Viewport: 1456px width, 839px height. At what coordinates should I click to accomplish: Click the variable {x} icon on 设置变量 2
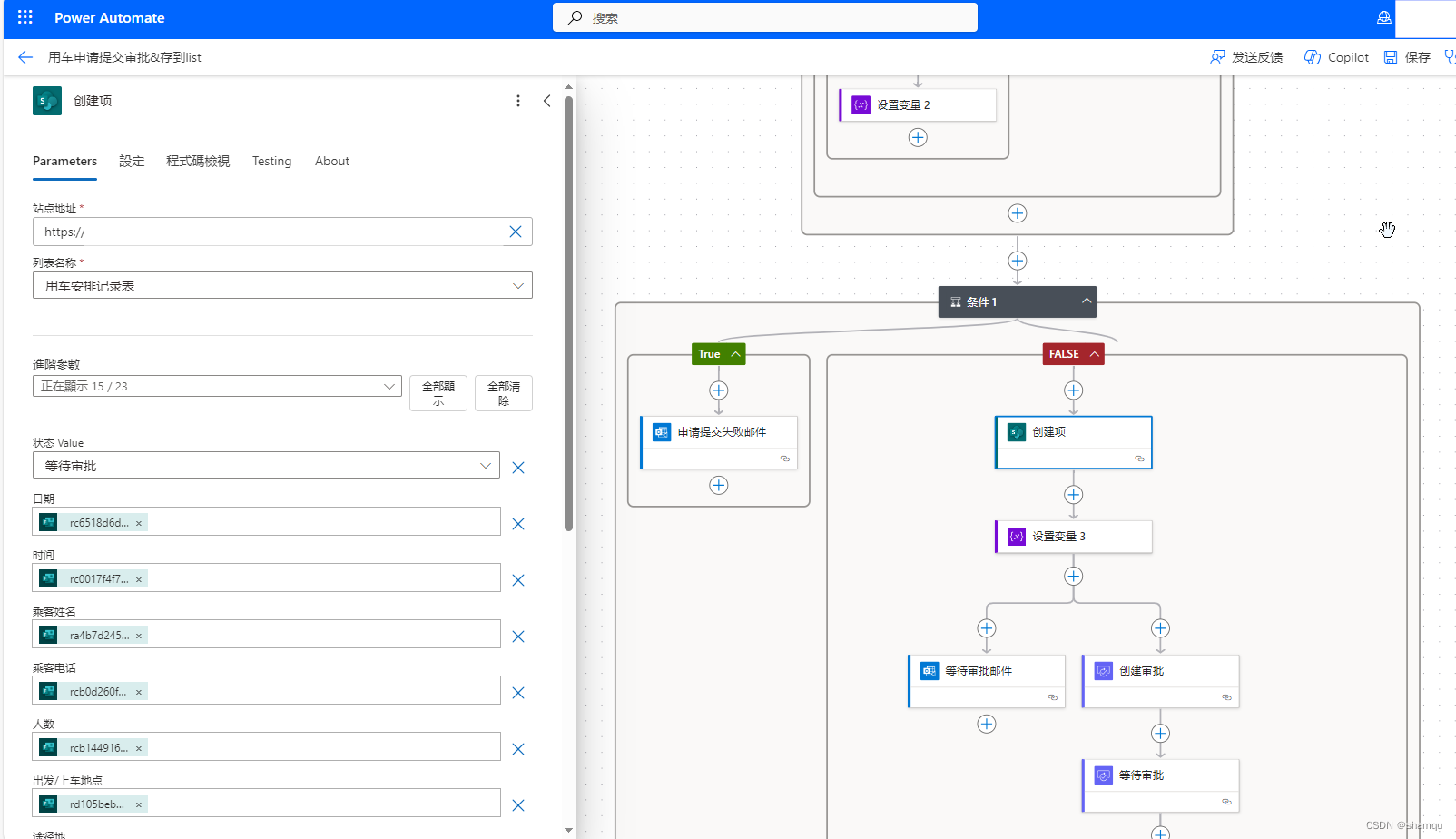click(860, 104)
